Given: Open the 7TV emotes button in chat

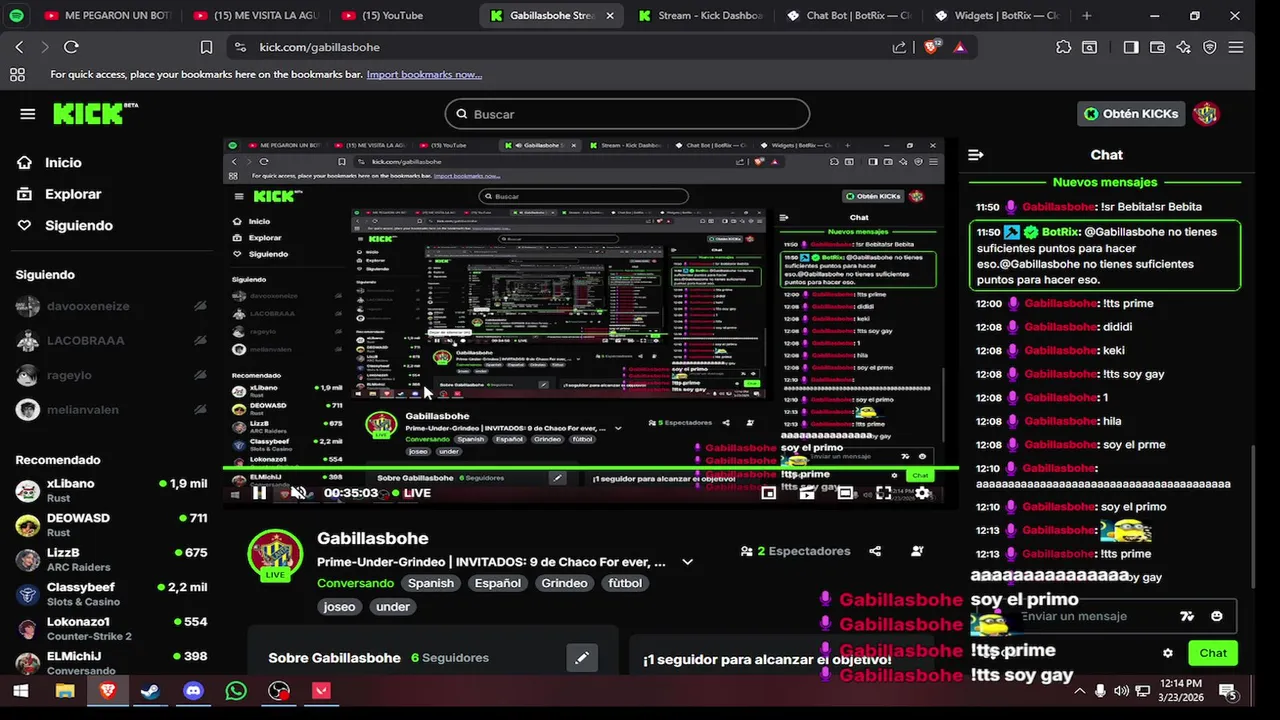Looking at the screenshot, I should click(1187, 616).
